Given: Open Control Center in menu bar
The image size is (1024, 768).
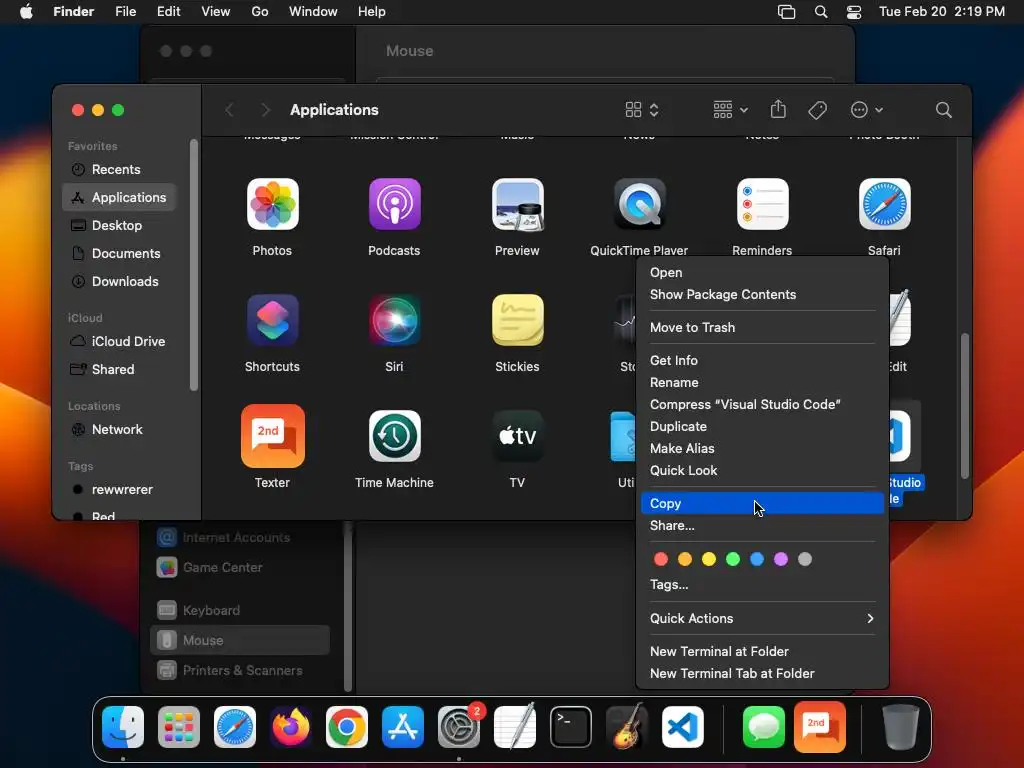Looking at the screenshot, I should point(854,12).
